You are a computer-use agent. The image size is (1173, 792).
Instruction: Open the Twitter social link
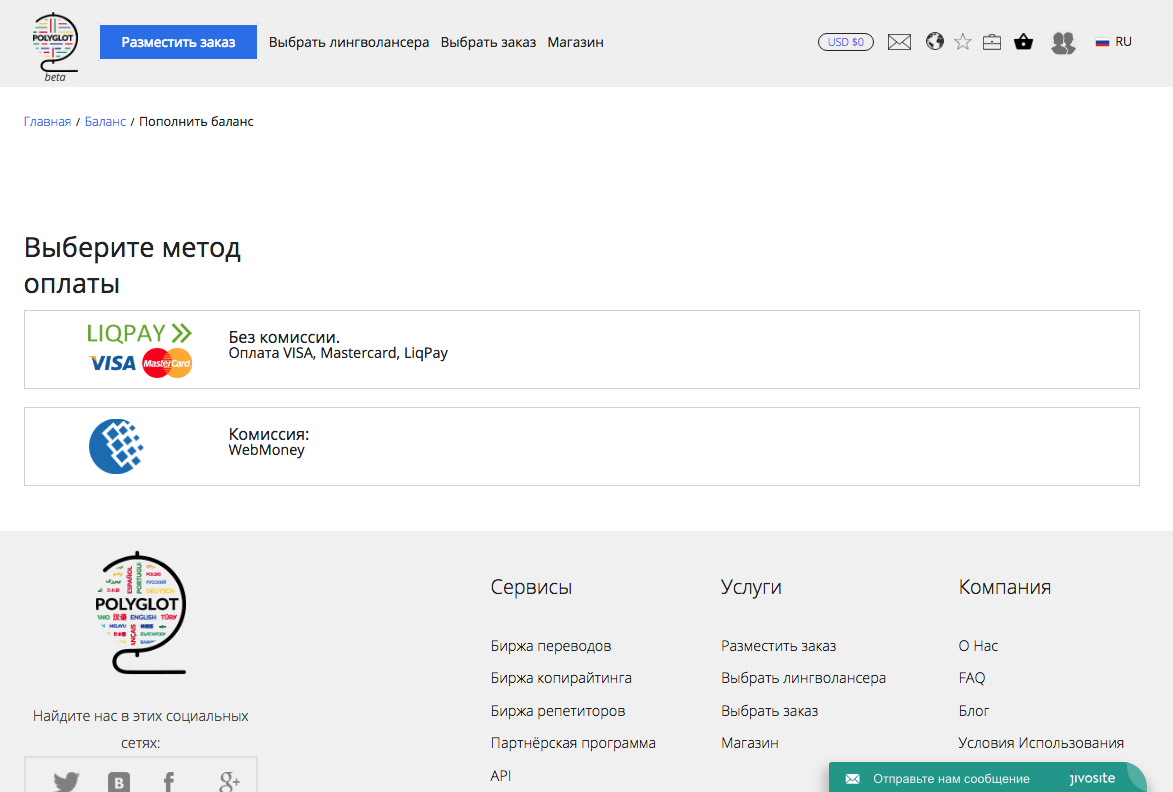pos(66,781)
